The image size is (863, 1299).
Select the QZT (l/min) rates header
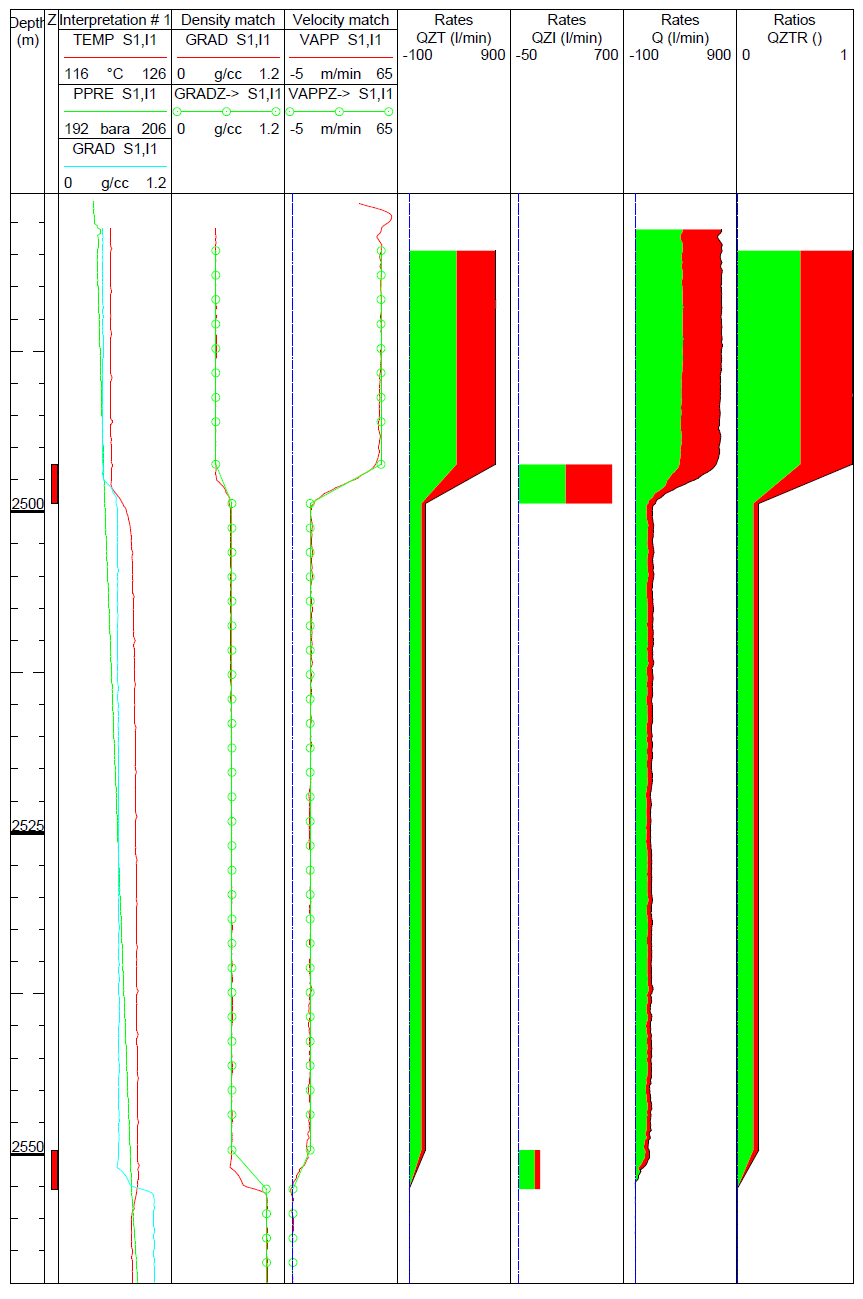pos(454,38)
